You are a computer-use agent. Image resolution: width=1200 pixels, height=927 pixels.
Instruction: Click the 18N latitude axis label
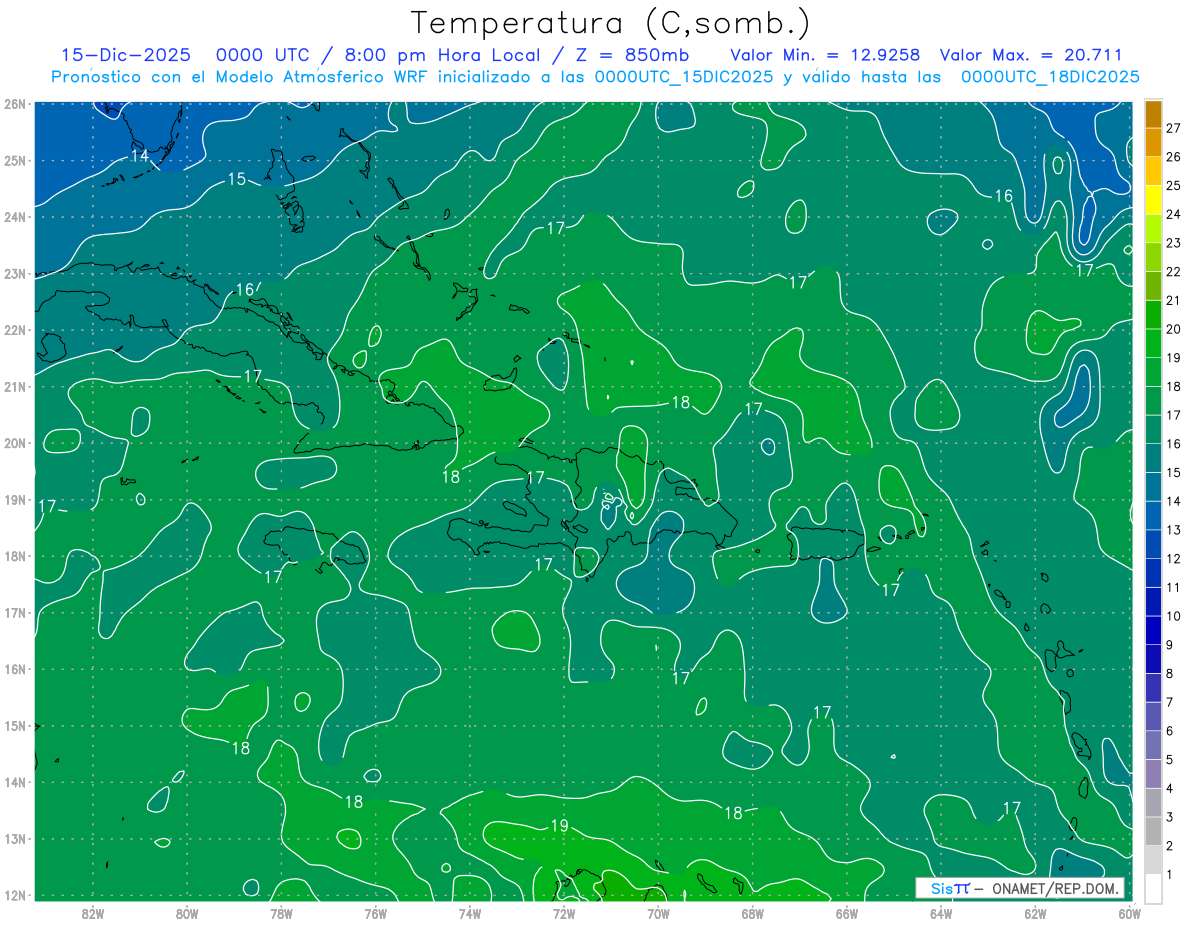pyautogui.click(x=15, y=556)
